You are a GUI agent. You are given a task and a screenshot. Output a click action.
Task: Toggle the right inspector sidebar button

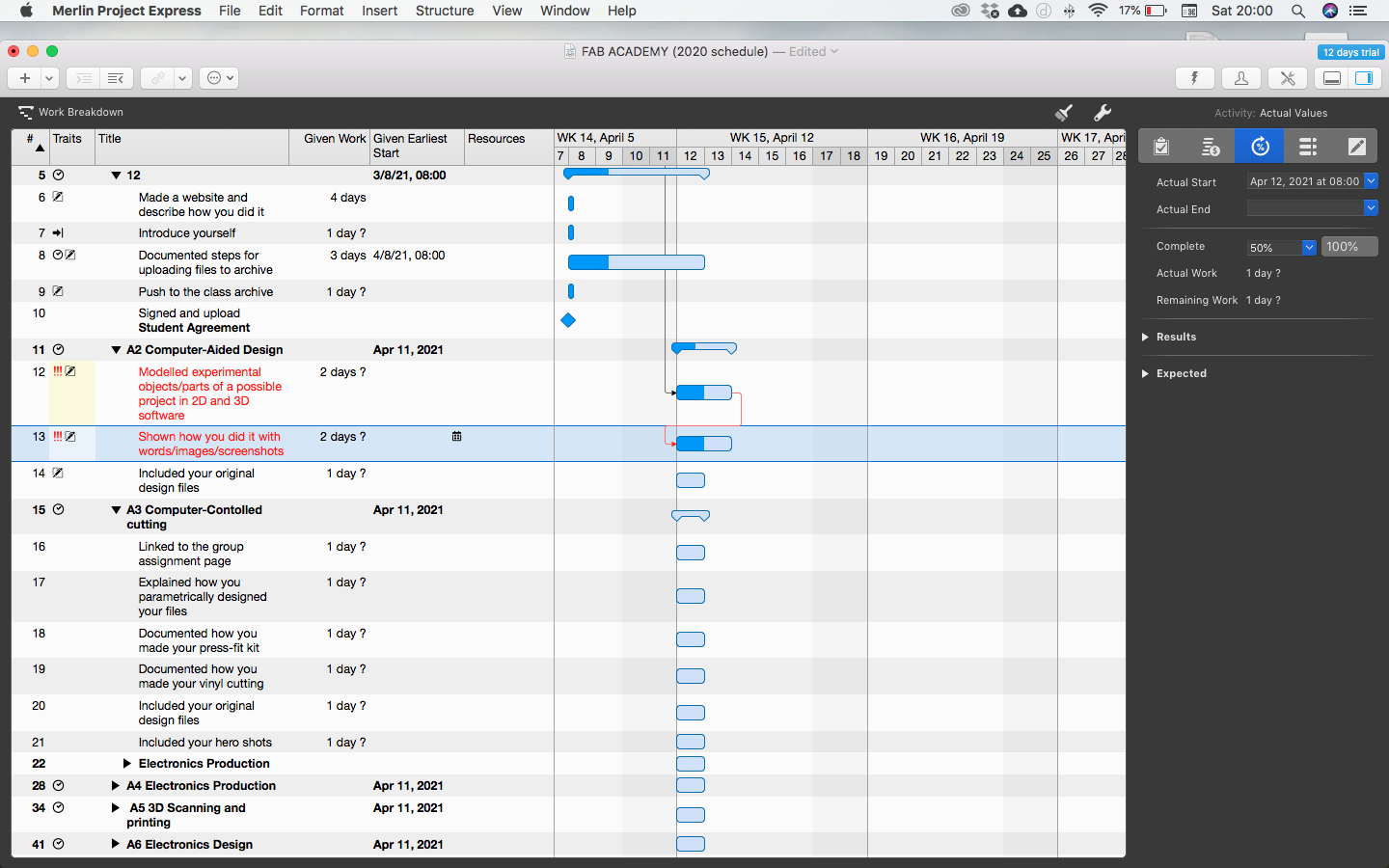pos(1364,78)
